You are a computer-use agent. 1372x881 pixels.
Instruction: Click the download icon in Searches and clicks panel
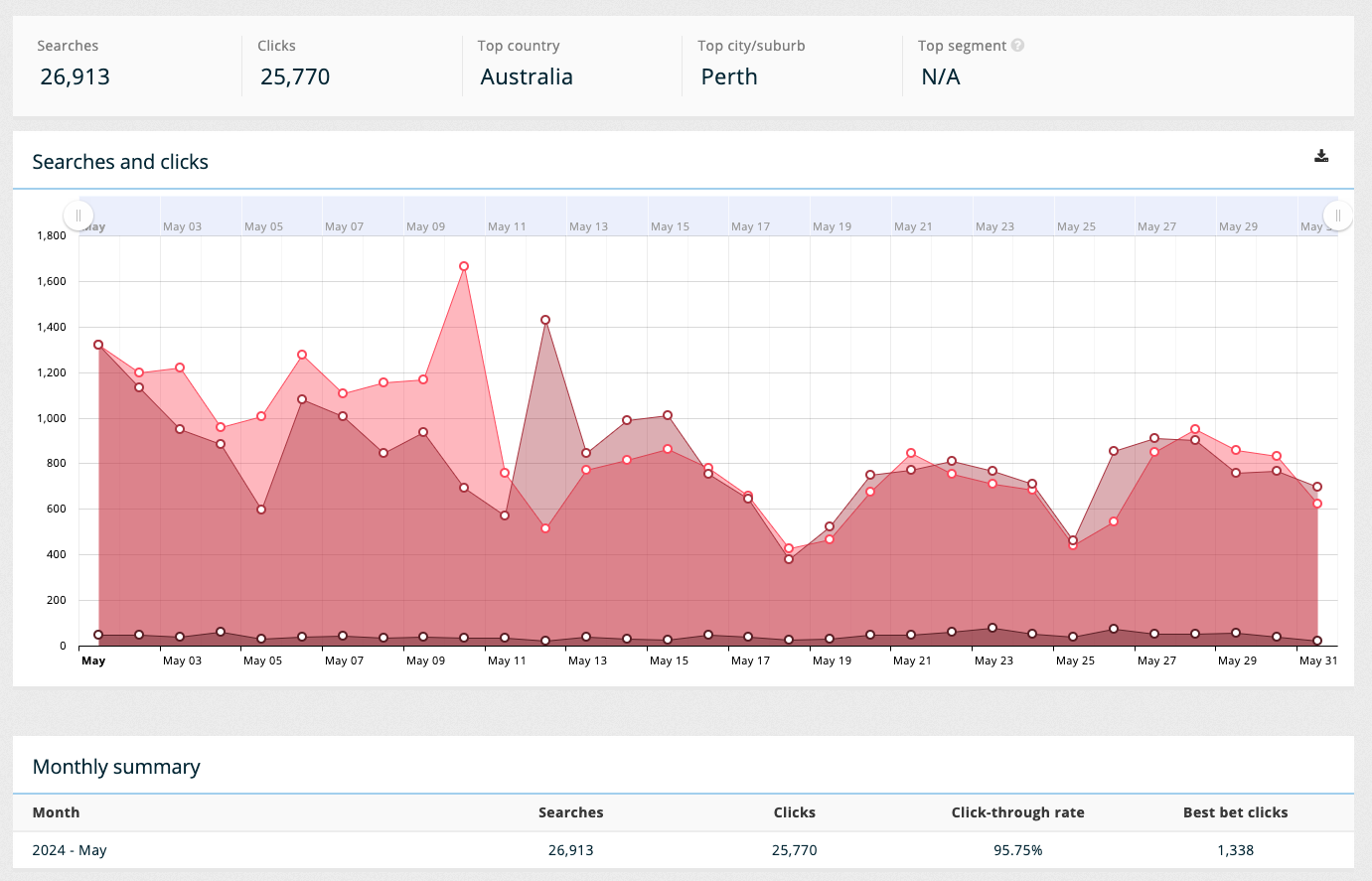click(x=1321, y=156)
